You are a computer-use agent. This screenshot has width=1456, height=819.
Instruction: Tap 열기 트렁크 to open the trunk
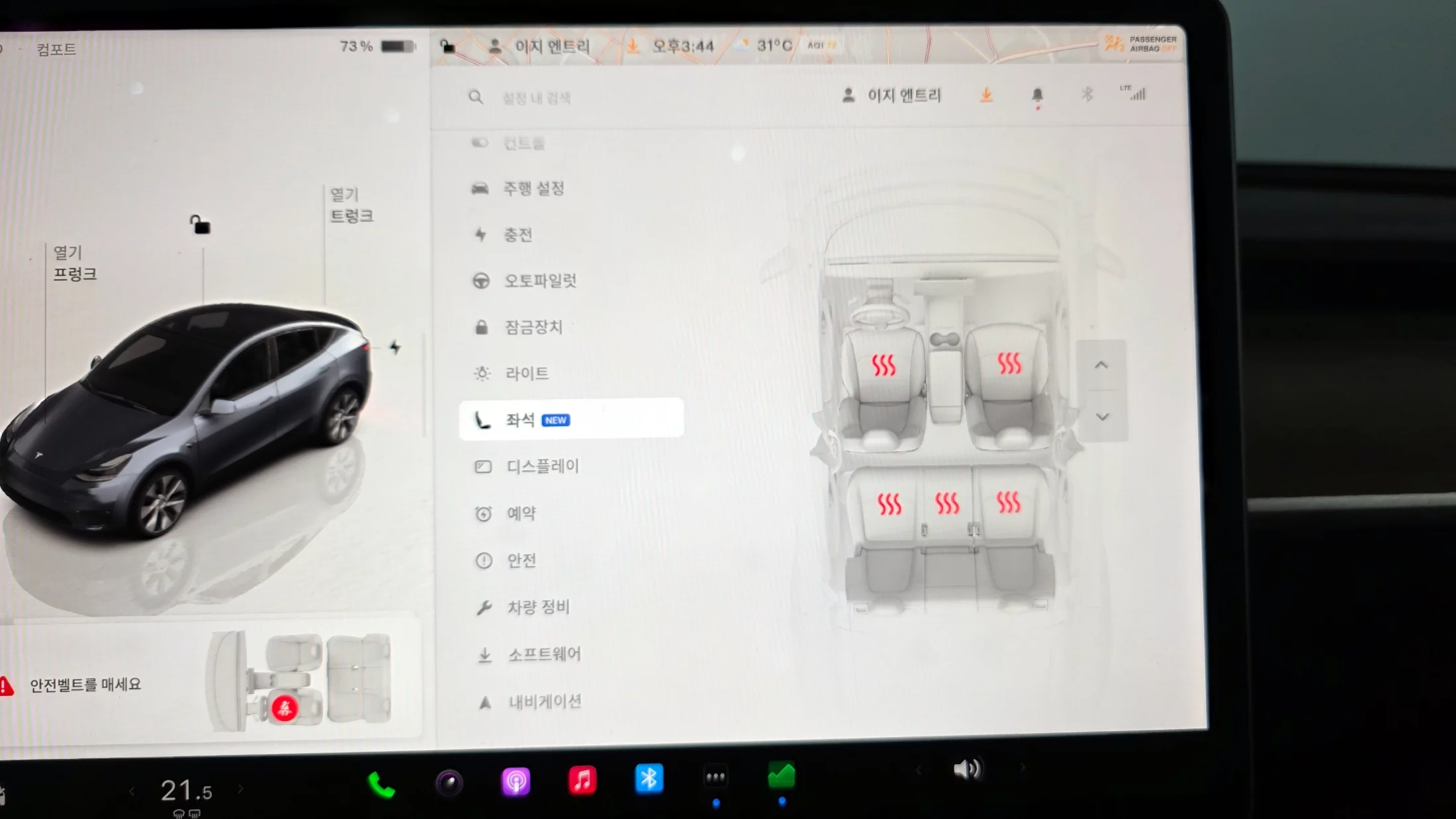pyautogui.click(x=351, y=205)
